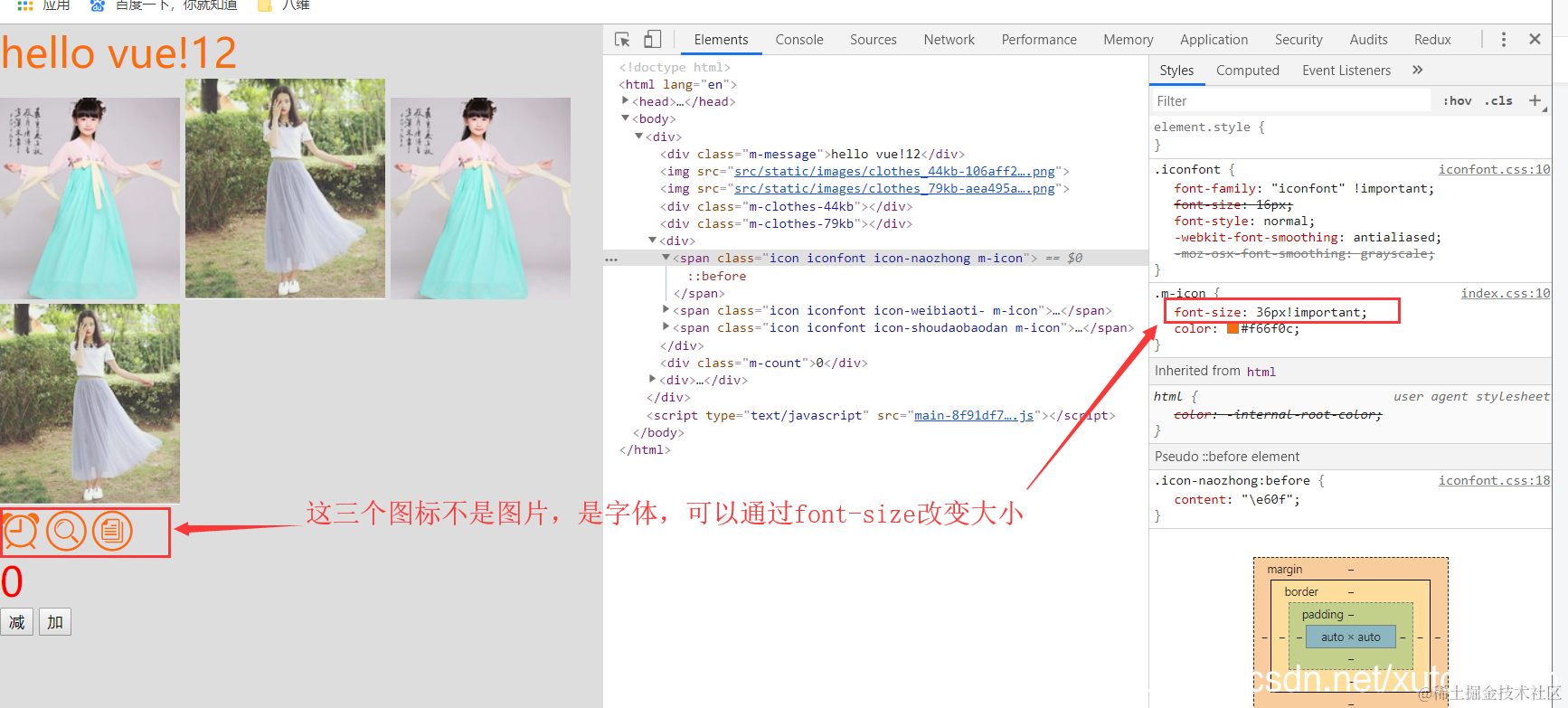Add a new style rule with plus icon
This screenshot has width=1568, height=708.
[x=1535, y=100]
